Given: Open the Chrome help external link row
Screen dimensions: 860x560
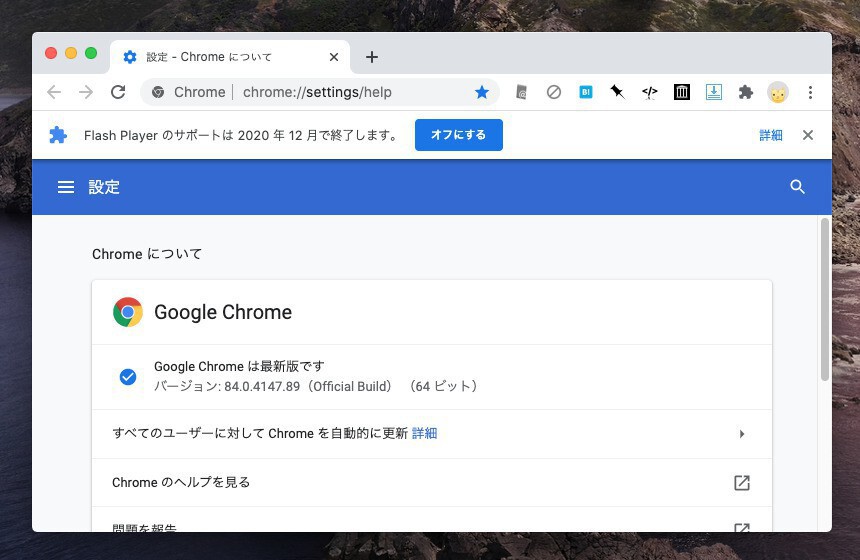Looking at the screenshot, I should (x=741, y=483).
